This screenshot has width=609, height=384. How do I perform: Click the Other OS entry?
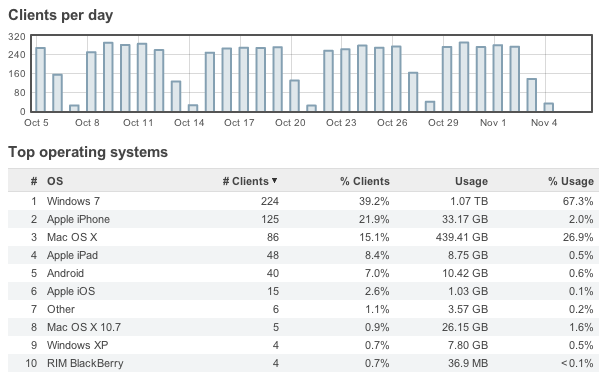coord(61,309)
